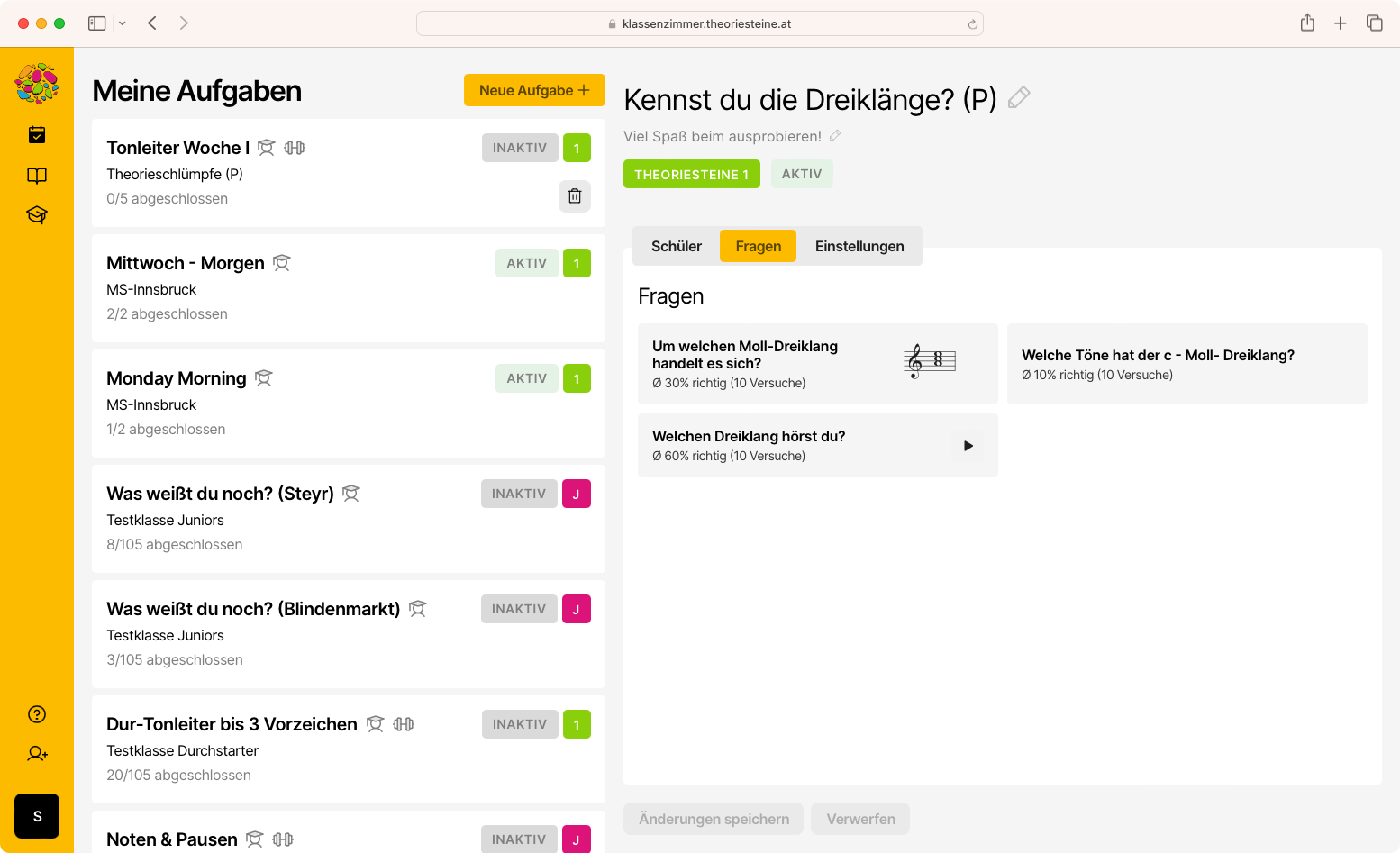This screenshot has width=1400, height=853.
Task: Click the THEORIESTEINE 1 badge
Action: (x=692, y=174)
